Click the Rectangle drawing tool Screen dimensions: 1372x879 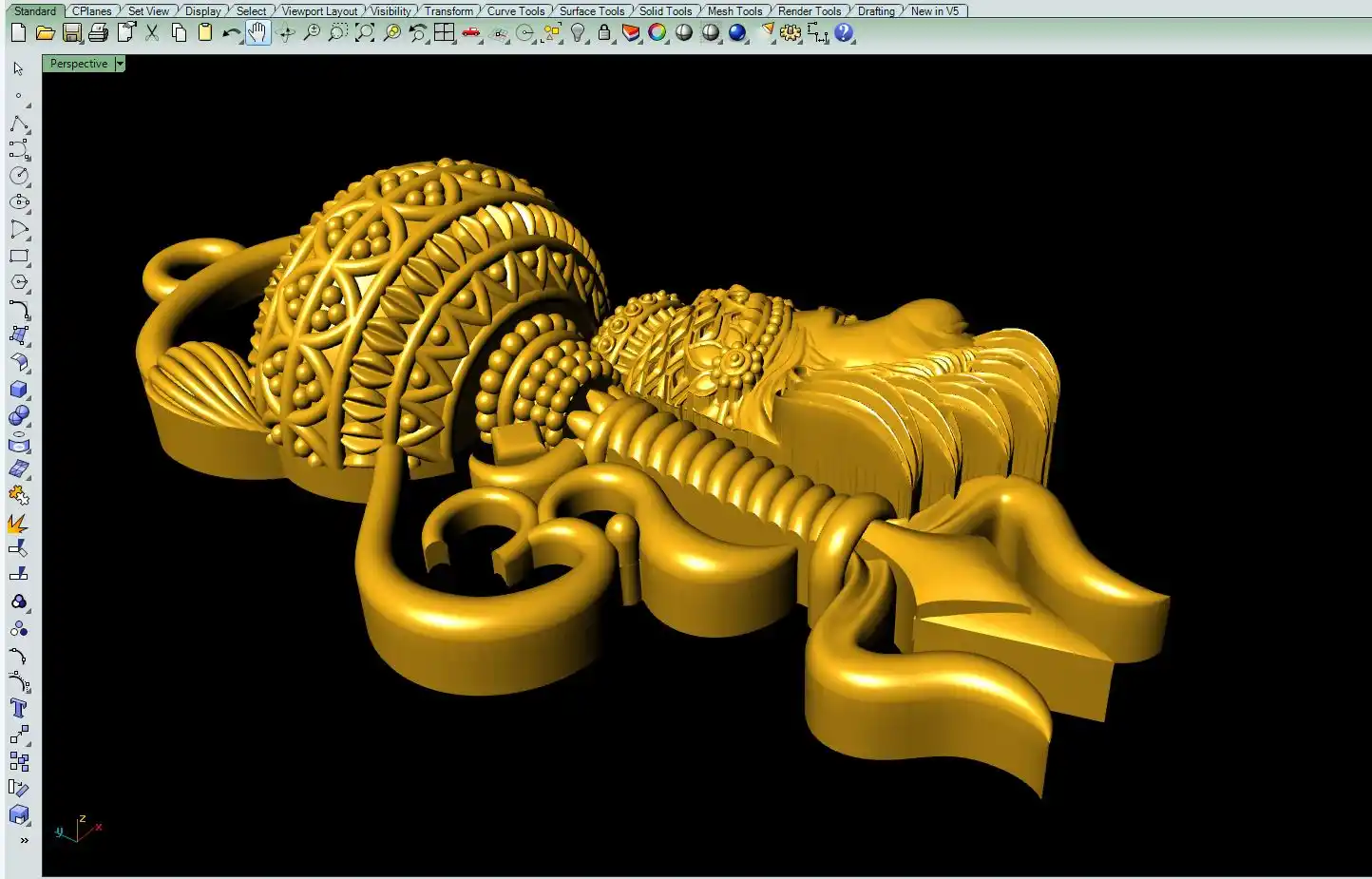[x=19, y=257]
